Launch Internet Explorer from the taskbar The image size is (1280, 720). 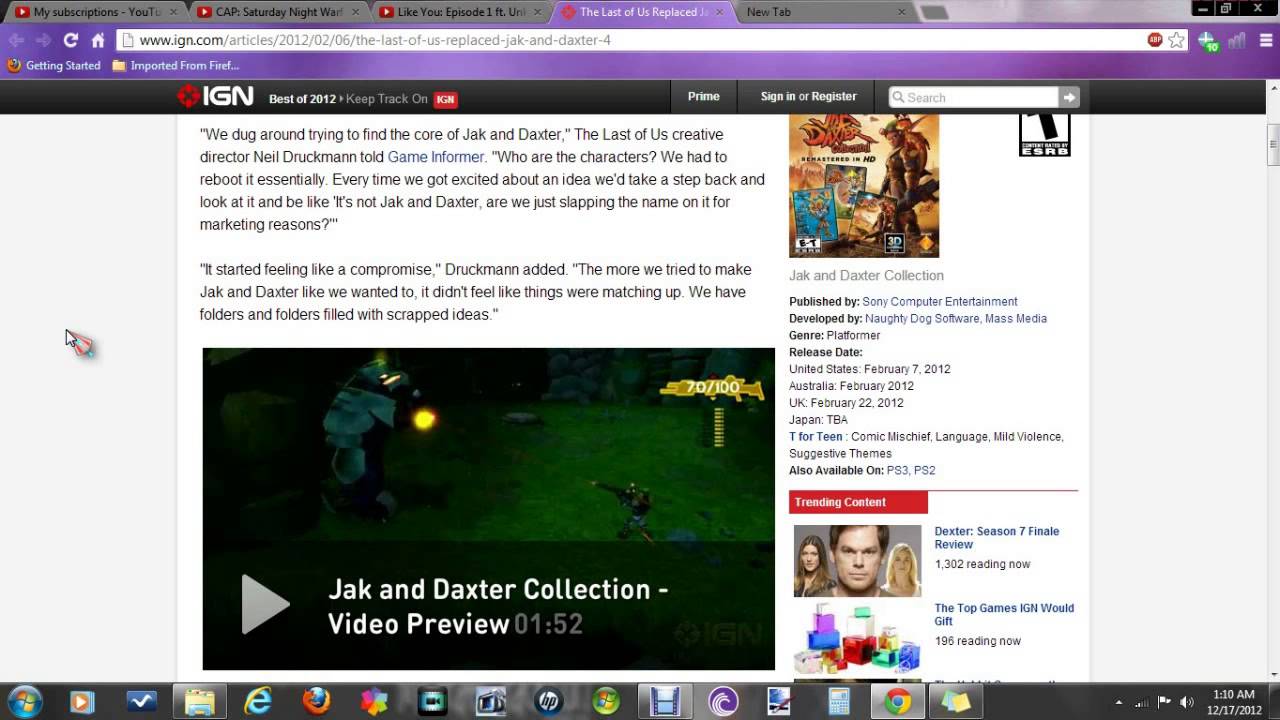point(258,702)
